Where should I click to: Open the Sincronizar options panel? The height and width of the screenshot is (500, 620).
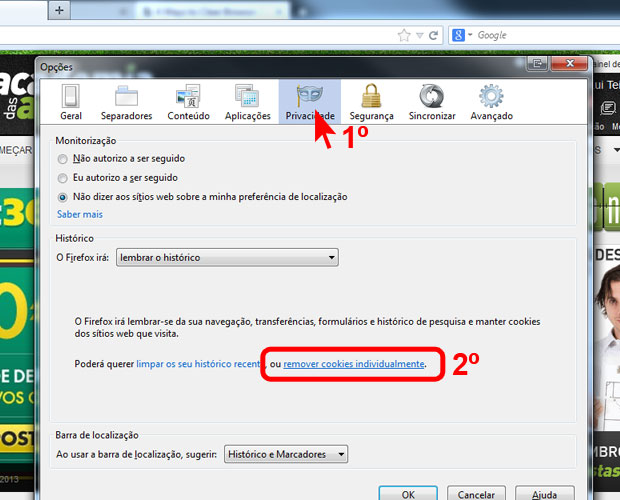432,102
